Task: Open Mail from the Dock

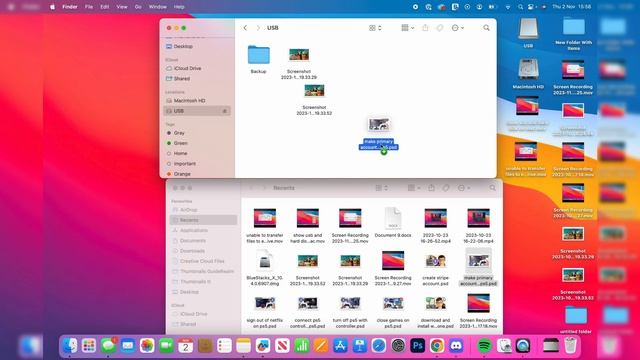Action: (x=127, y=346)
